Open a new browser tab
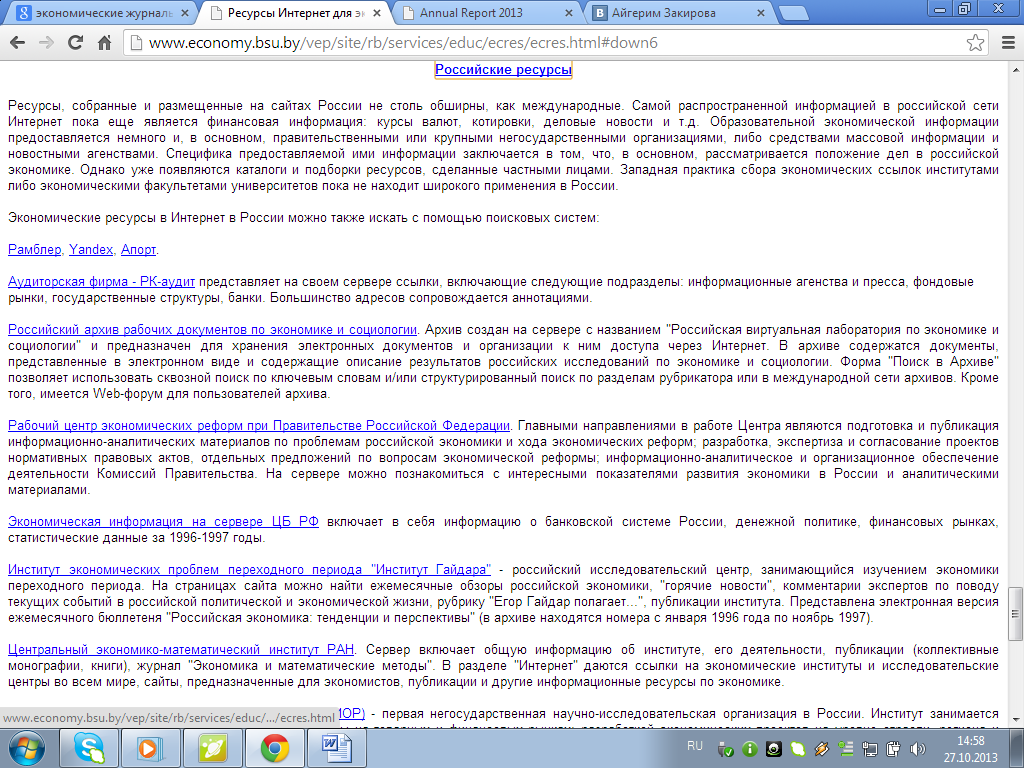This screenshot has width=1024, height=768. [793, 13]
